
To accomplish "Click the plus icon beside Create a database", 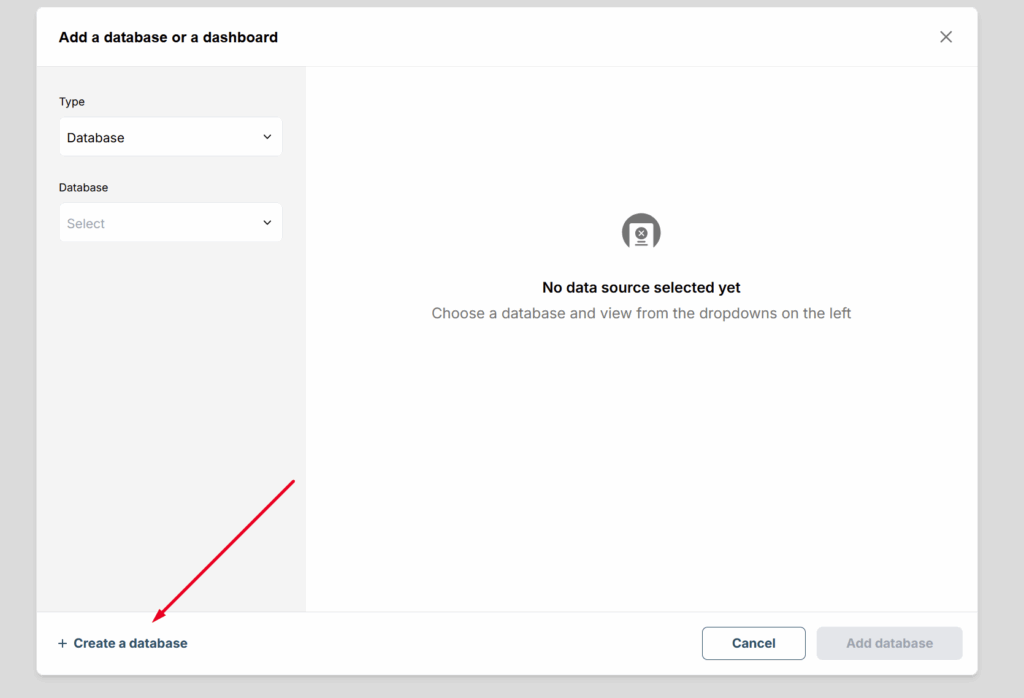I will tap(62, 643).
